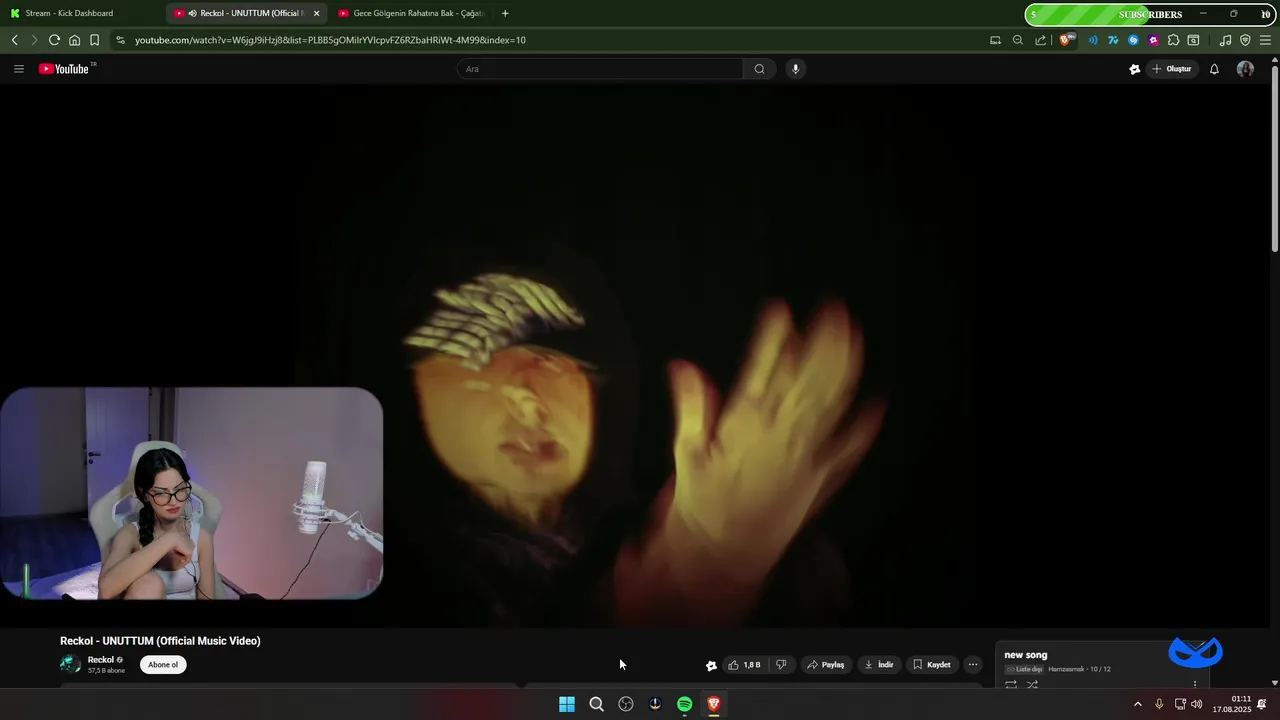Open taskbar clock showing 01:11
The height and width of the screenshot is (720, 1280).
[1232, 704]
